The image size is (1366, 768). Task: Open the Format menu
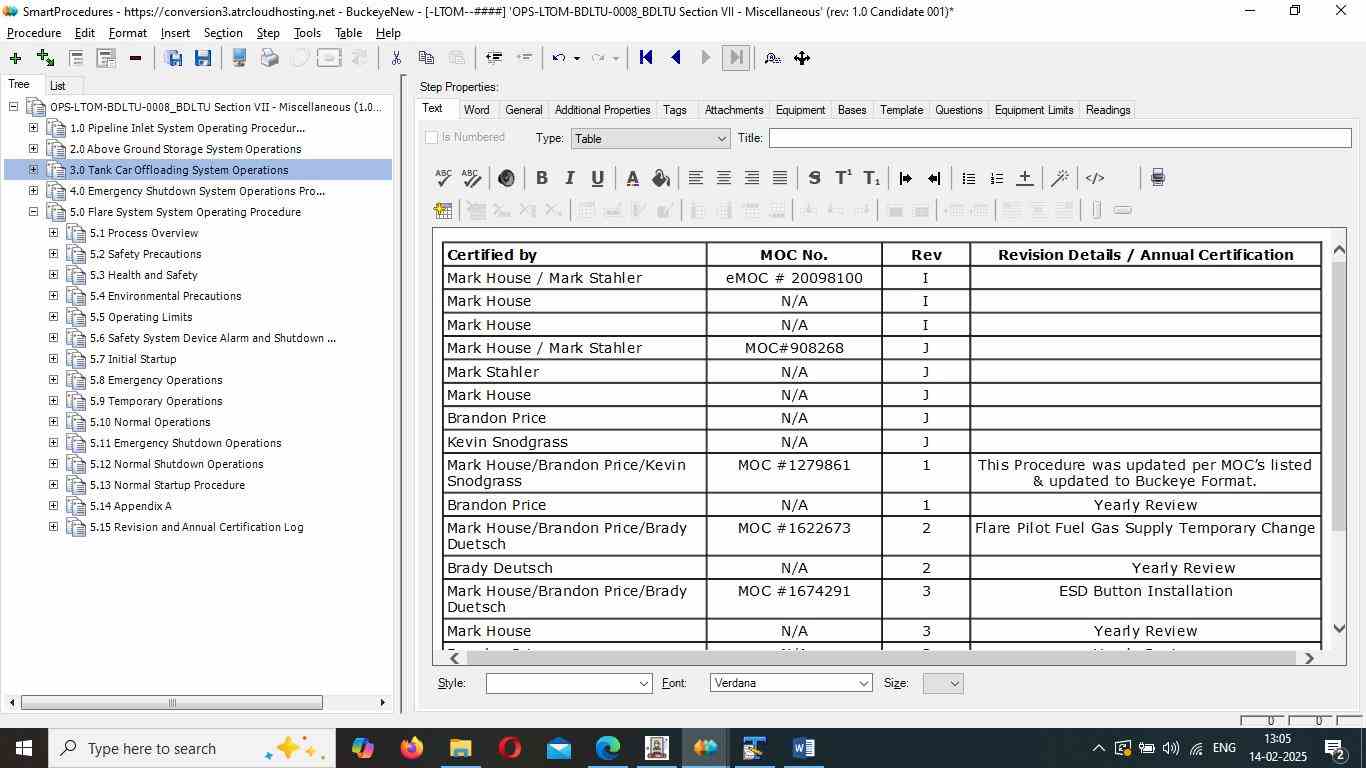pyautogui.click(x=128, y=33)
